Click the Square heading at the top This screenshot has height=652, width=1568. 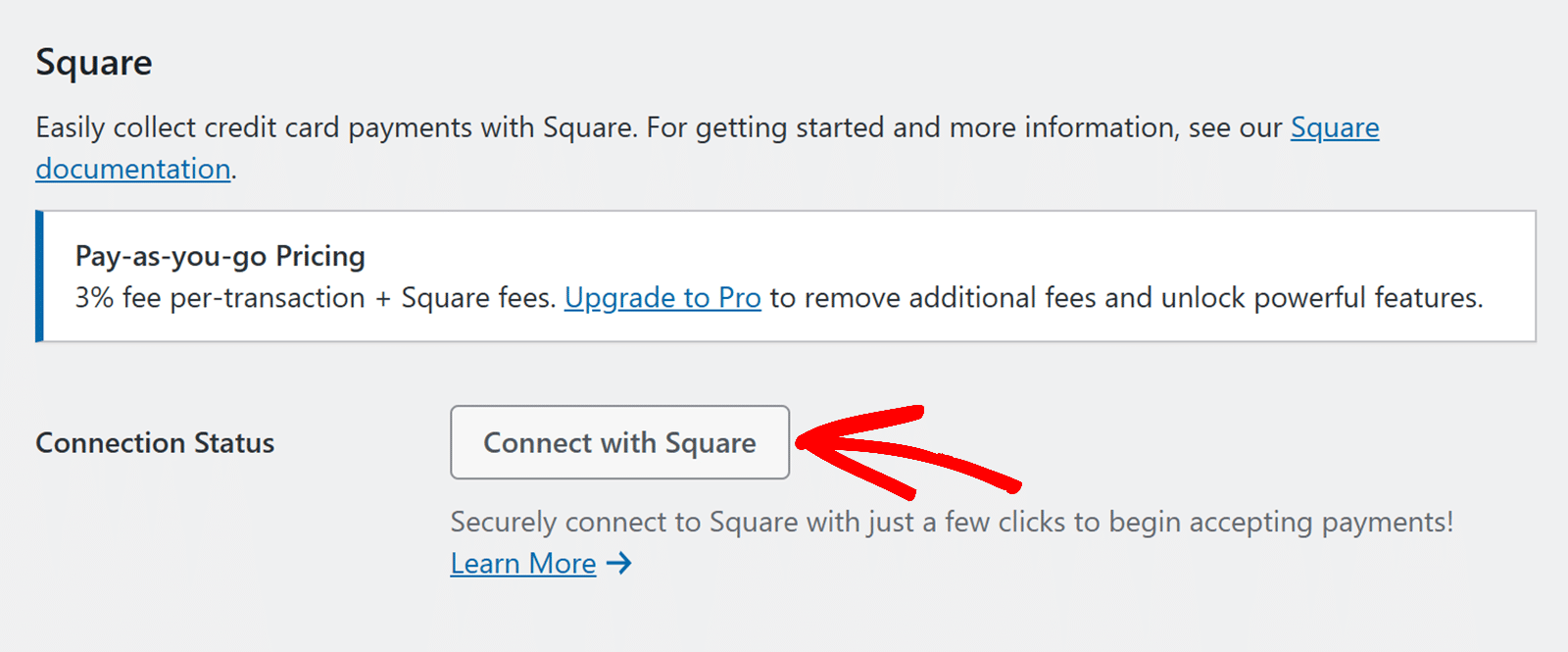click(x=93, y=62)
